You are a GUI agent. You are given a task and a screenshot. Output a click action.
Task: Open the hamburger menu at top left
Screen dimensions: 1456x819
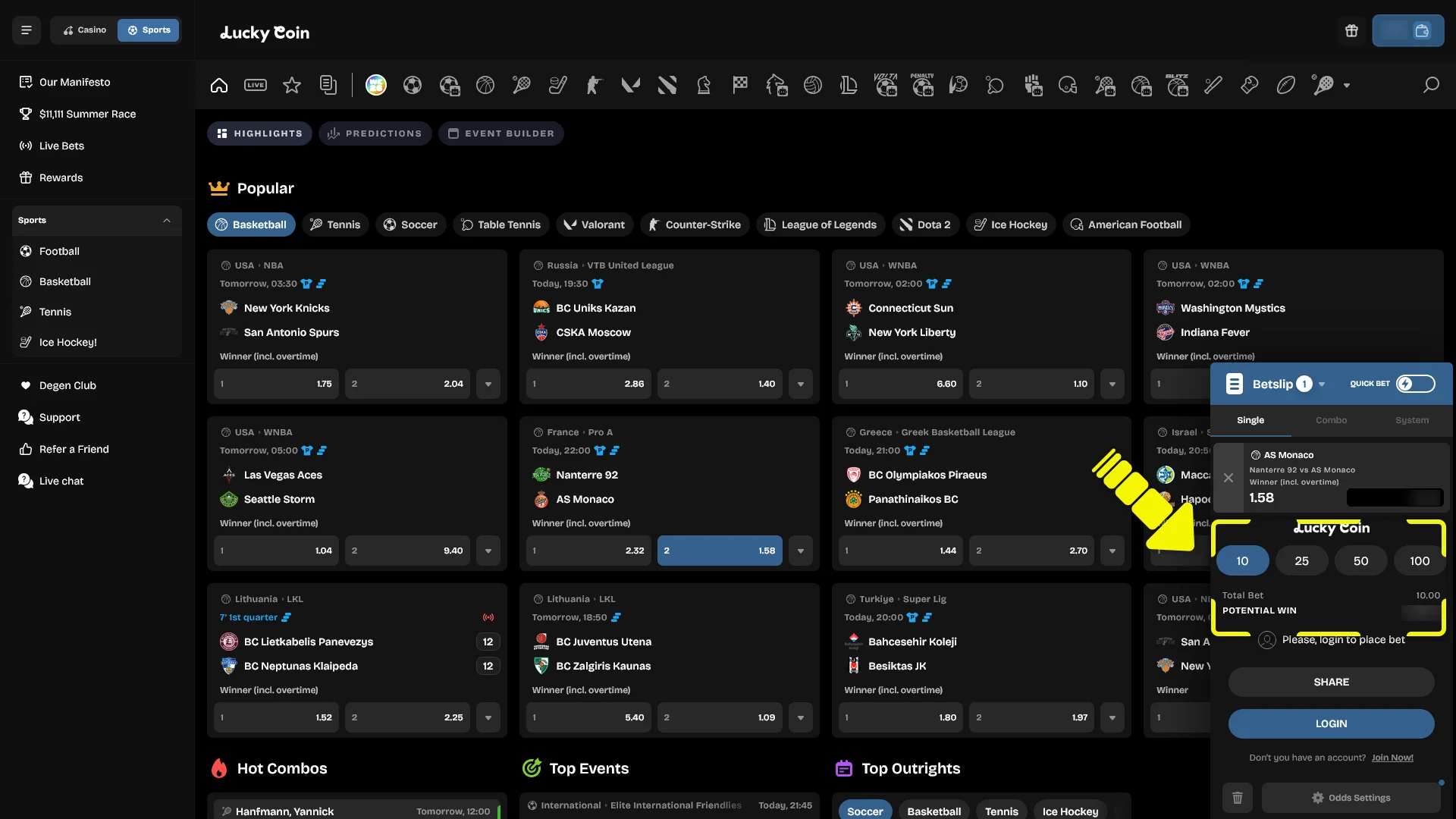[27, 30]
